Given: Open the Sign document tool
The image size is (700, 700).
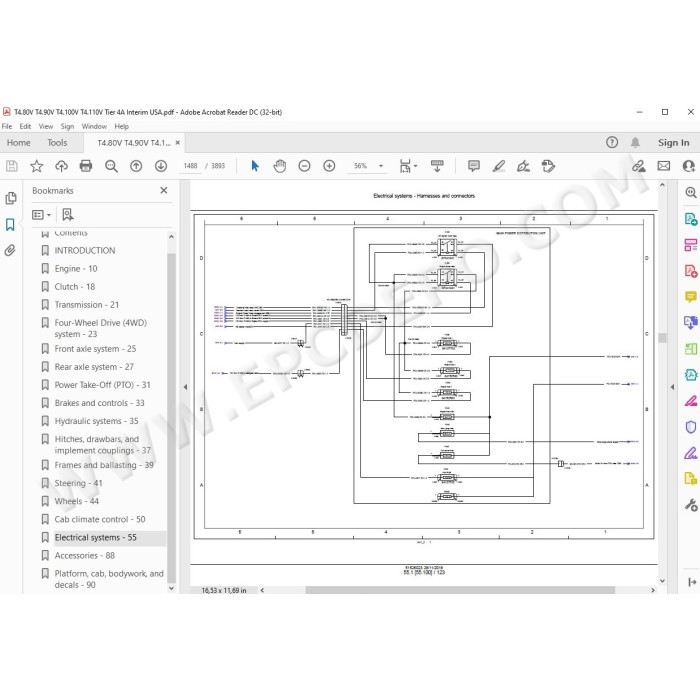Looking at the screenshot, I should [523, 166].
